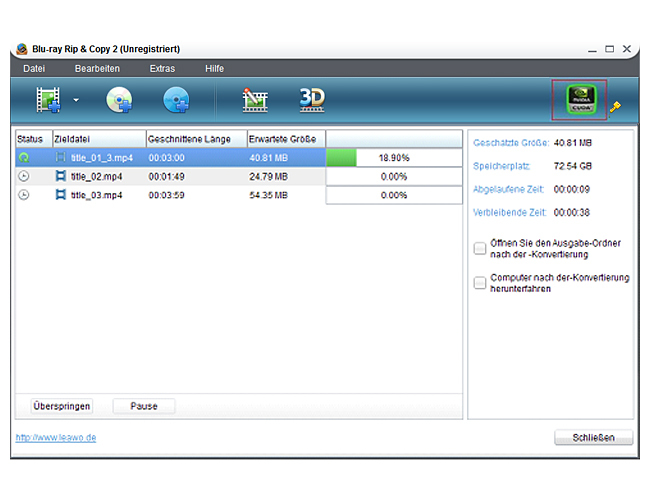This screenshot has width=650, height=500.
Task: Enable open output folder after conversion checkbox
Action: 480,248
